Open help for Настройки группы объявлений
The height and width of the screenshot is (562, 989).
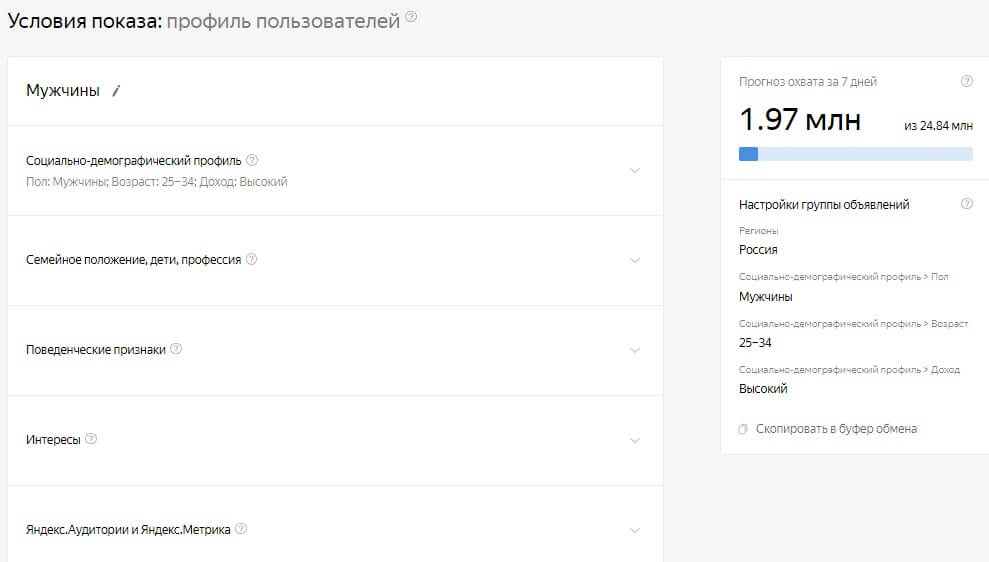pyautogui.click(x=966, y=204)
